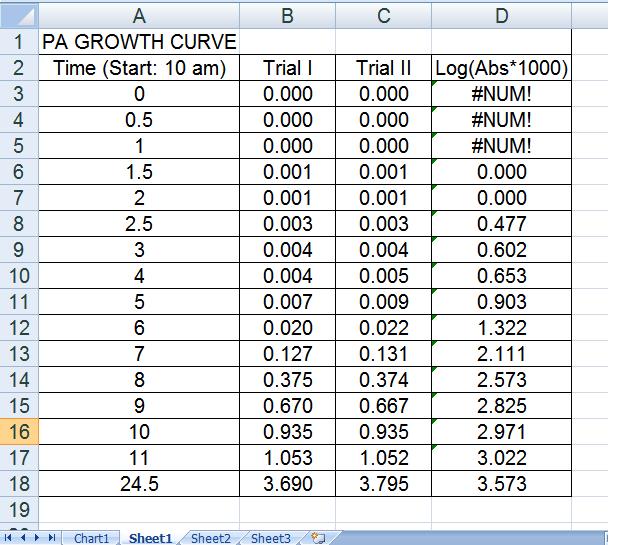Select row 16 header
The height and width of the screenshot is (545, 628).
click(x=18, y=431)
